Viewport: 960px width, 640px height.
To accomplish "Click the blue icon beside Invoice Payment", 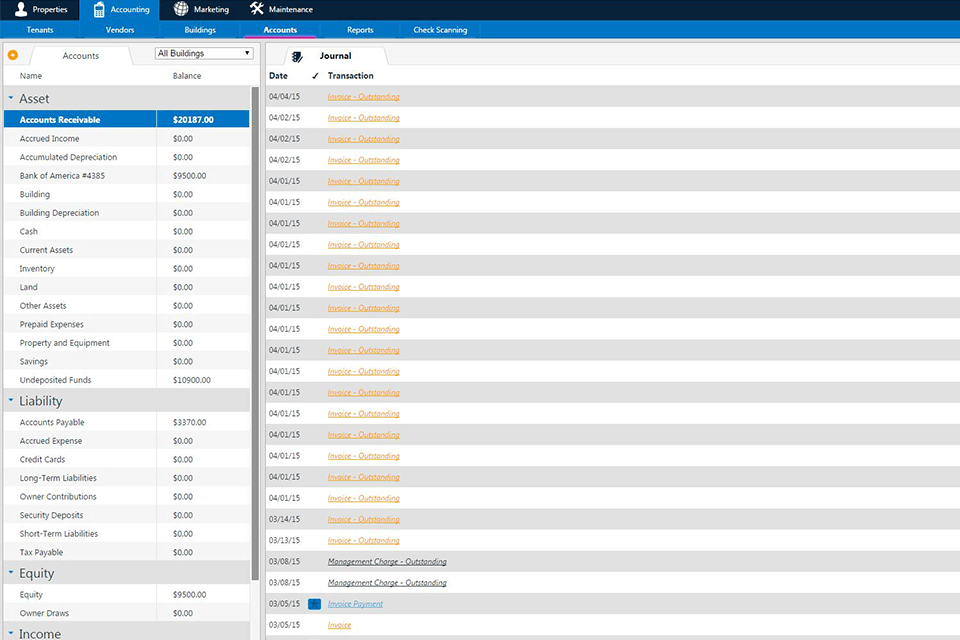I will [x=315, y=604].
